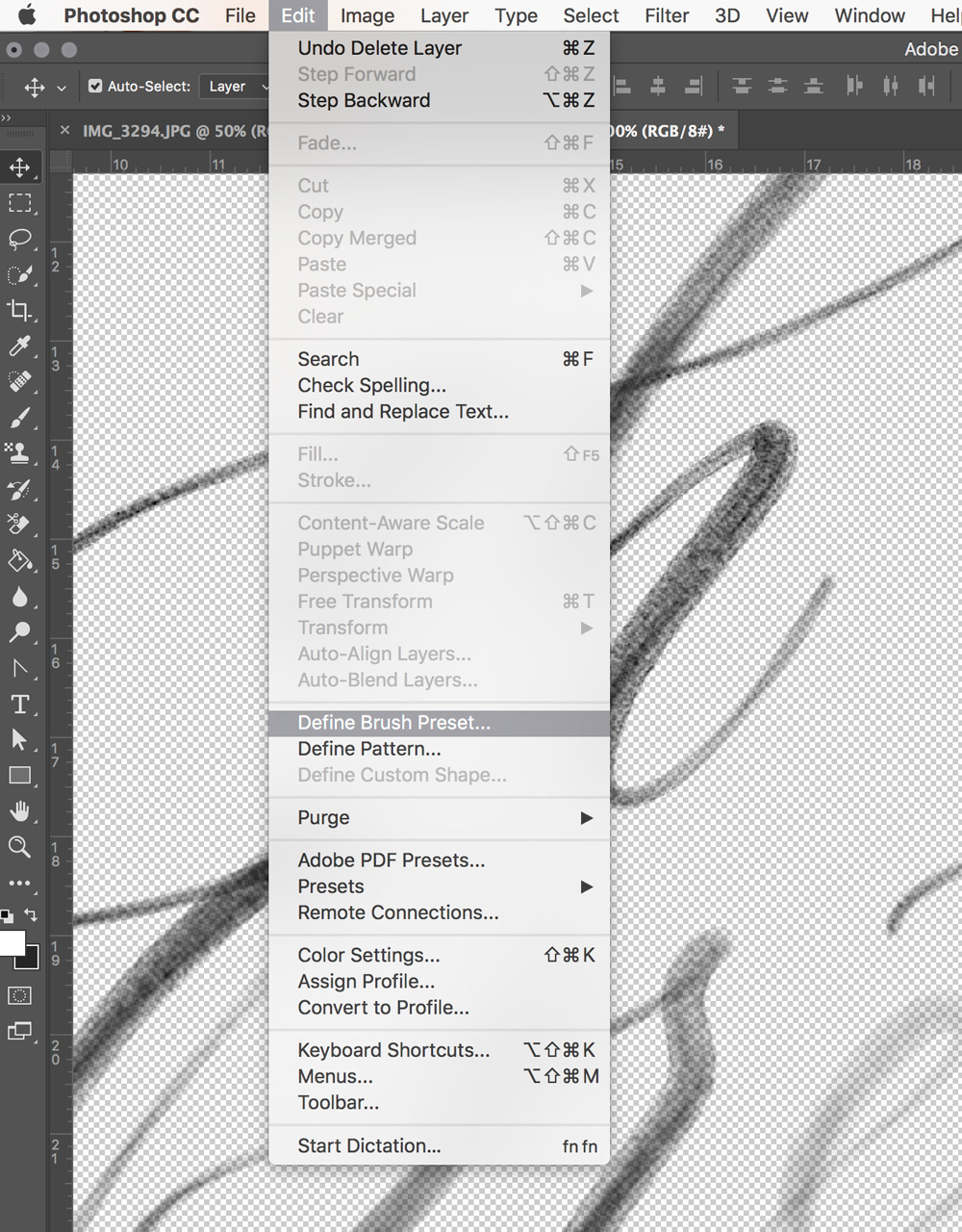This screenshot has height=1232, width=962.
Task: Select the Eyedropper tool
Action: tap(21, 346)
